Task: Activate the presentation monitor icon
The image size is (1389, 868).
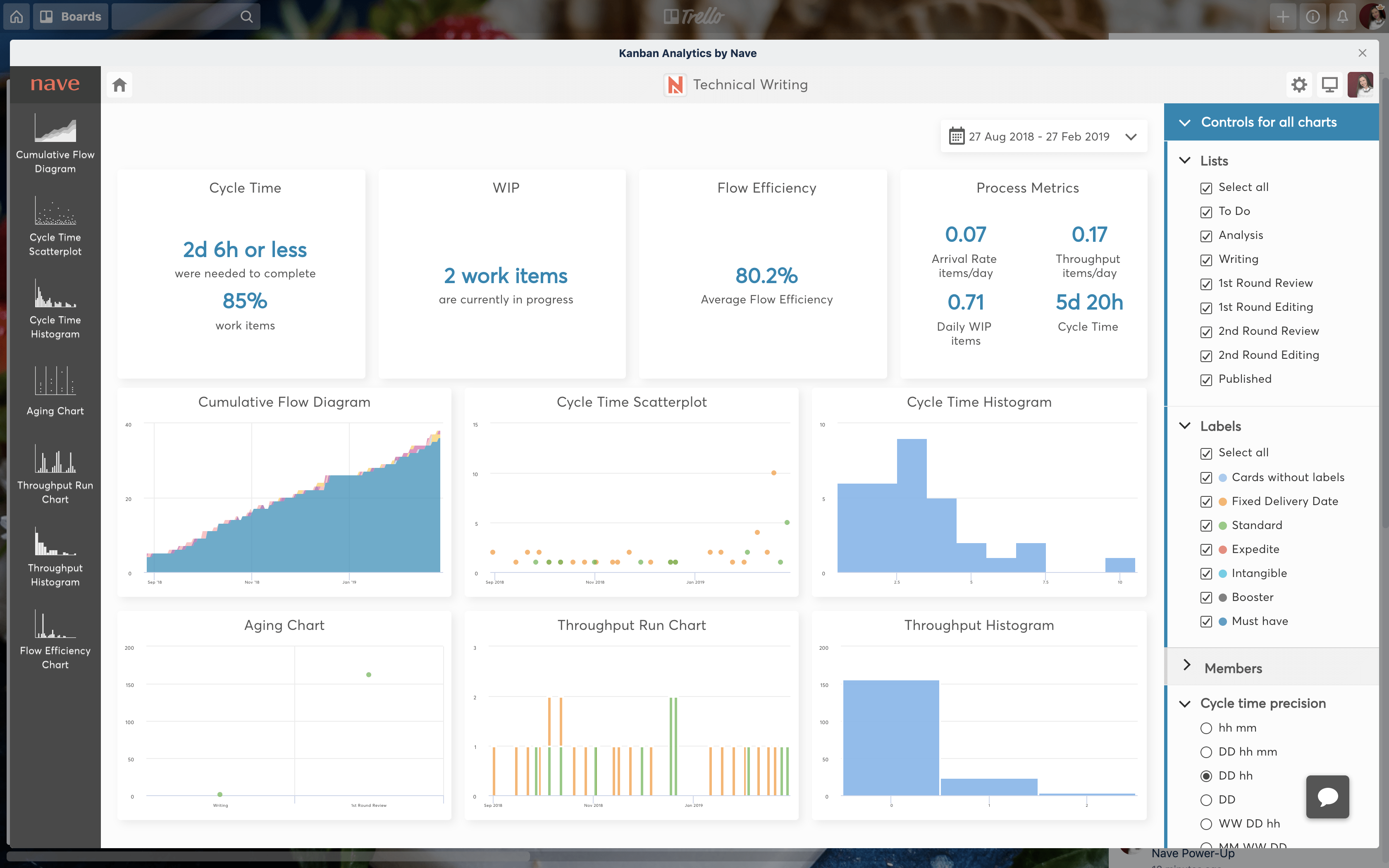Action: click(x=1330, y=84)
